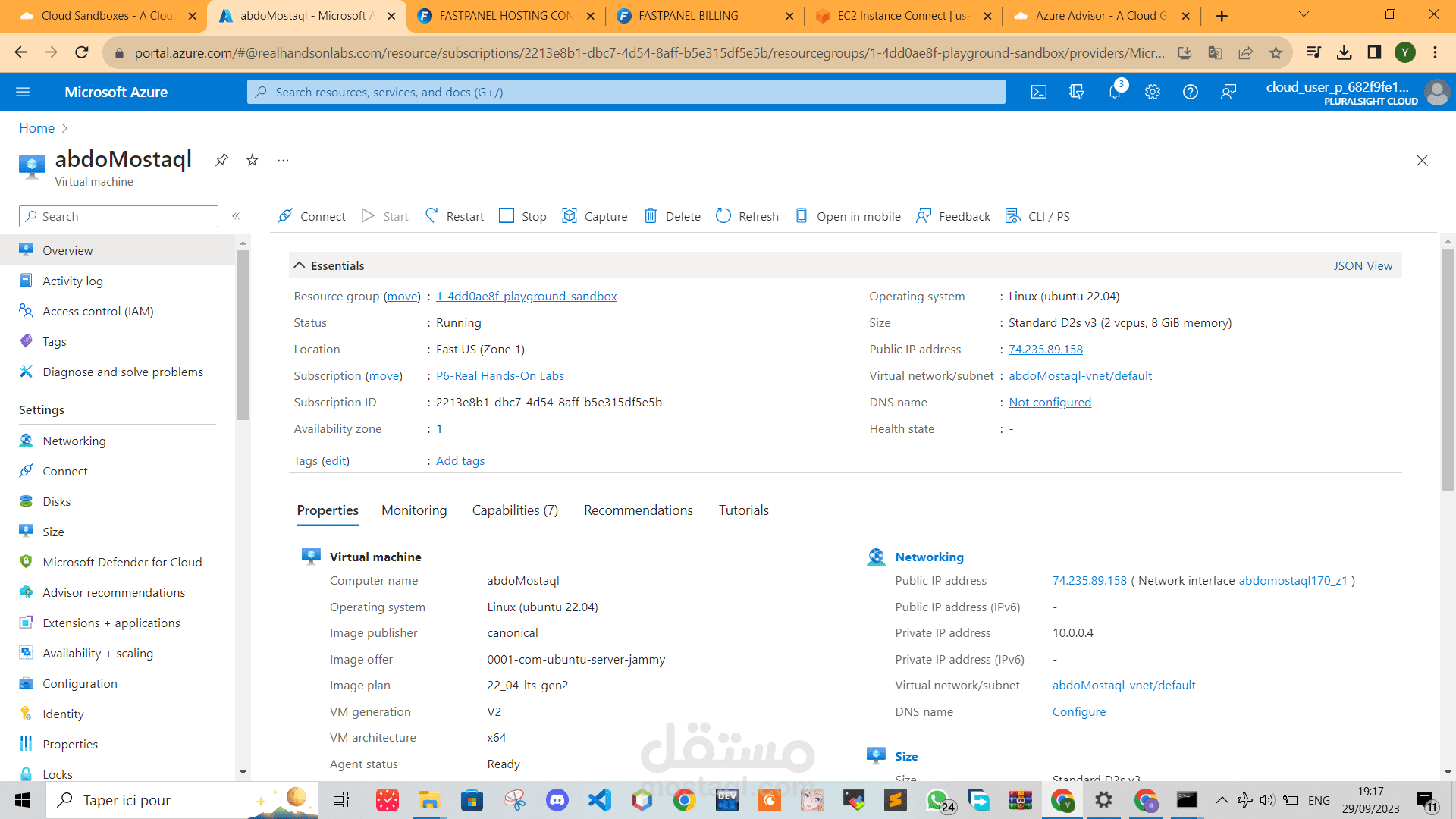Open Visual Studio Code from taskbar
Image resolution: width=1456 pixels, height=819 pixels.
(x=599, y=800)
